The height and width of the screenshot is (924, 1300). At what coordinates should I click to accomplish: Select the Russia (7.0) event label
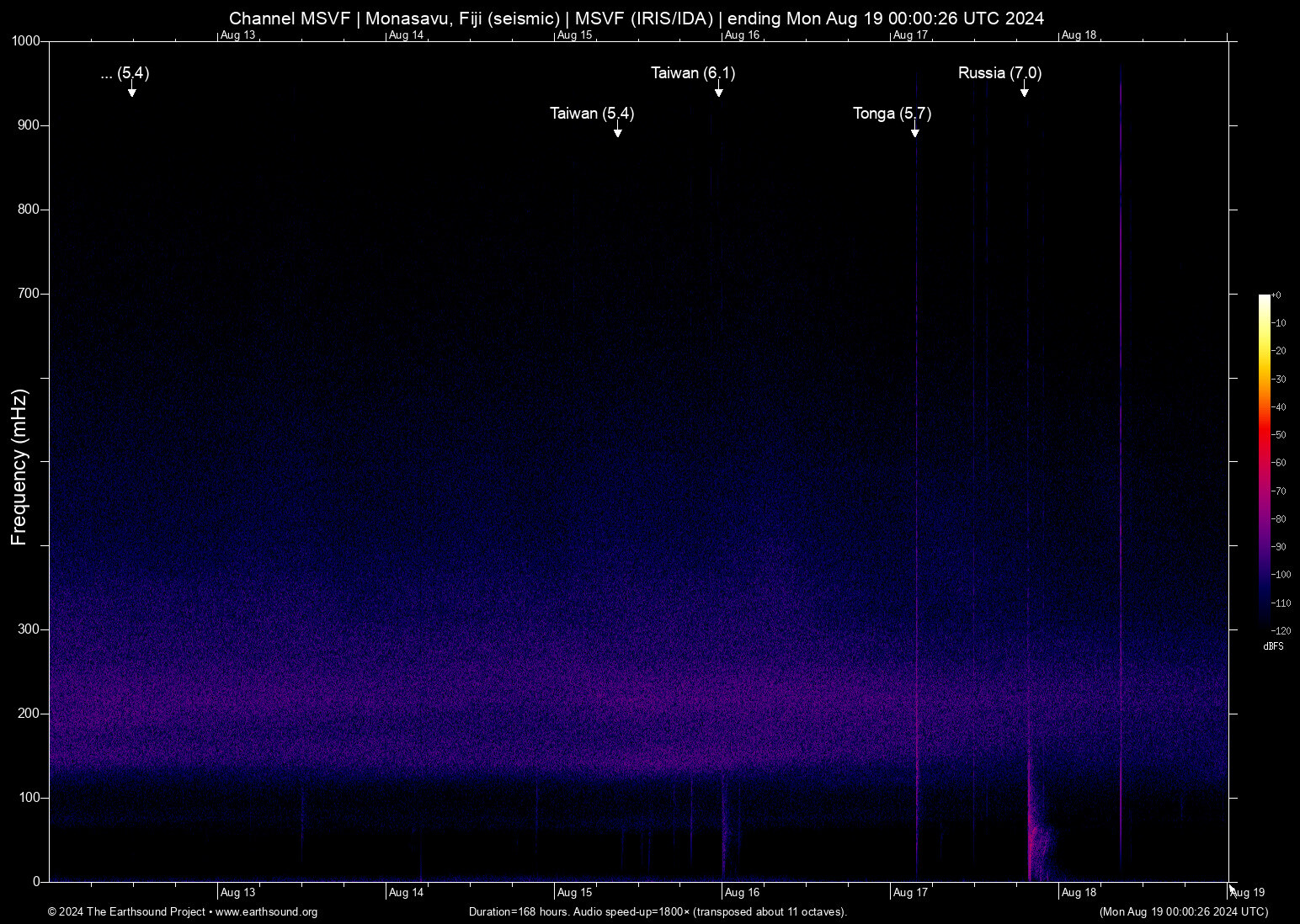(x=999, y=73)
